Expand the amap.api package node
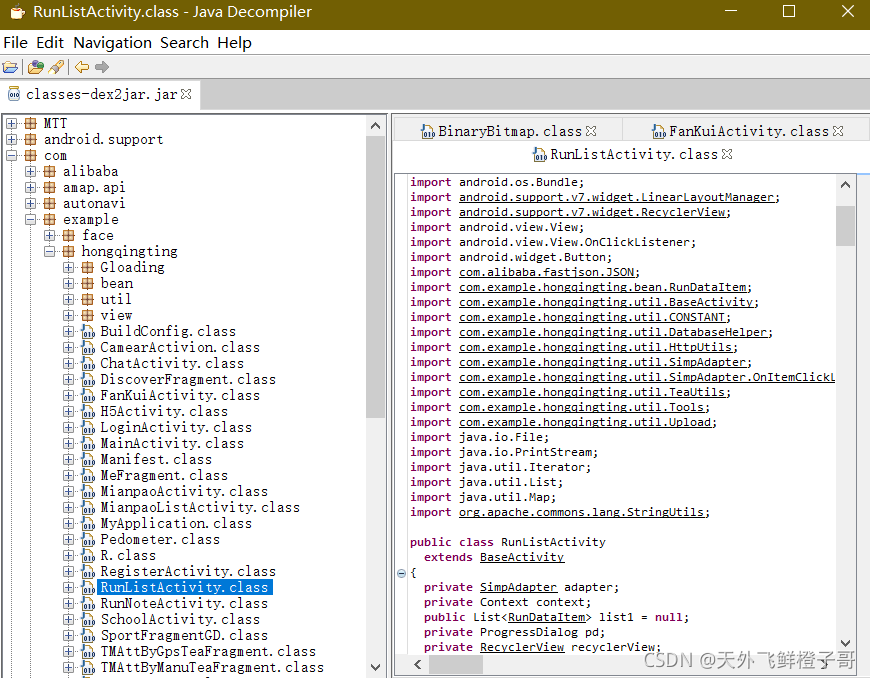Viewport: 870px width, 678px height. (31, 188)
